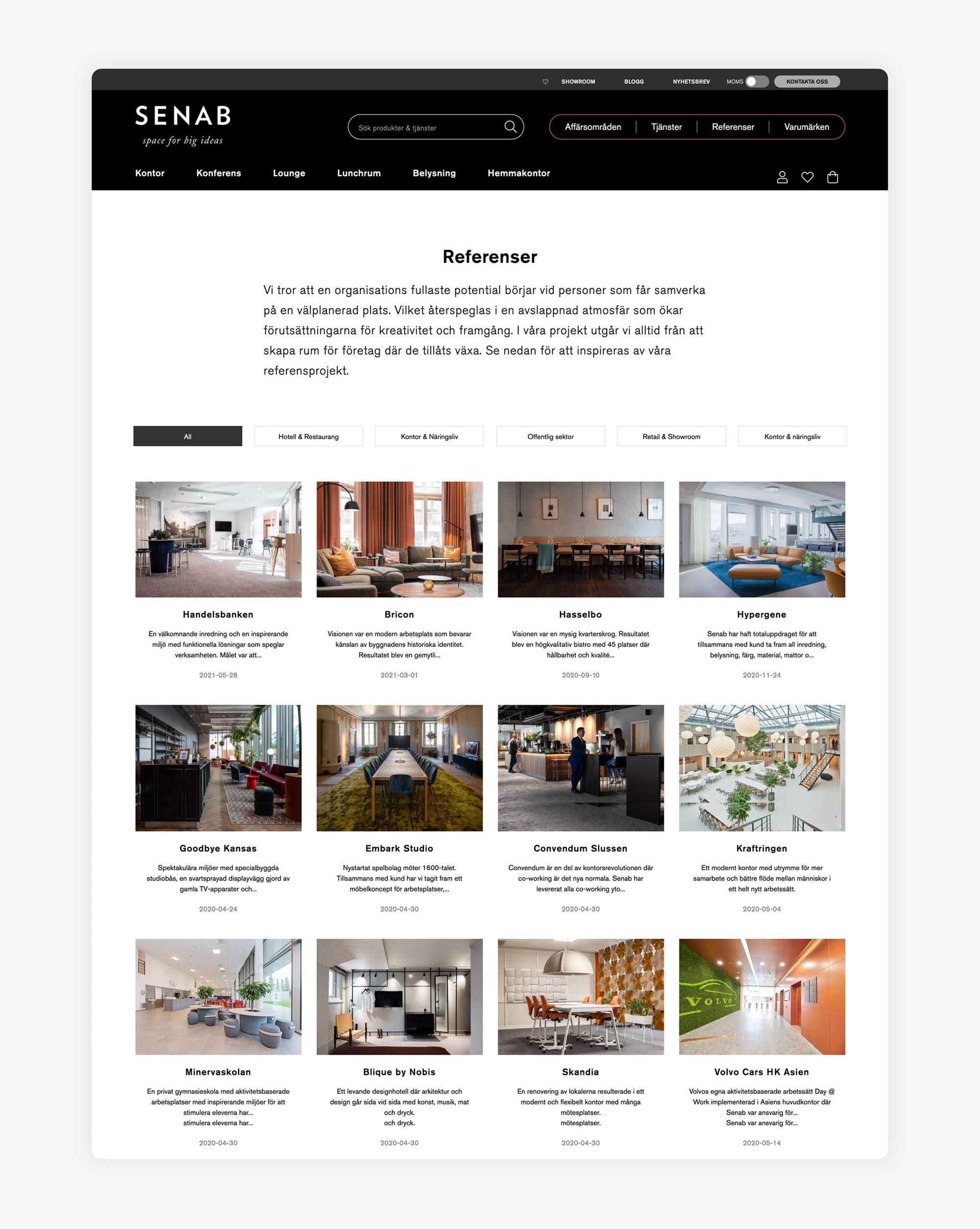Click the 'Varumärken' navigation menu item

click(807, 125)
